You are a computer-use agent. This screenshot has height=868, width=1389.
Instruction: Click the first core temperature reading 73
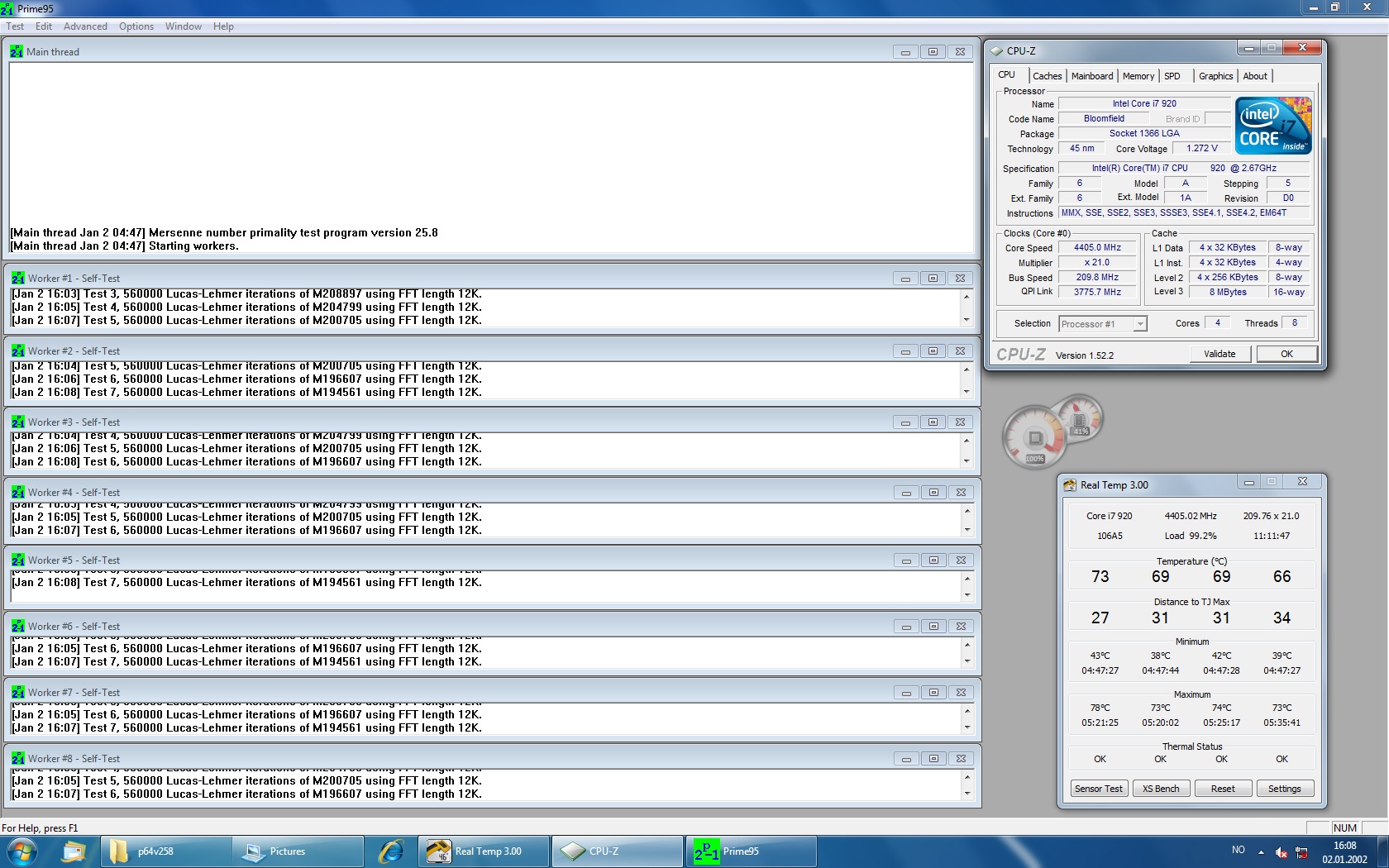[1100, 576]
